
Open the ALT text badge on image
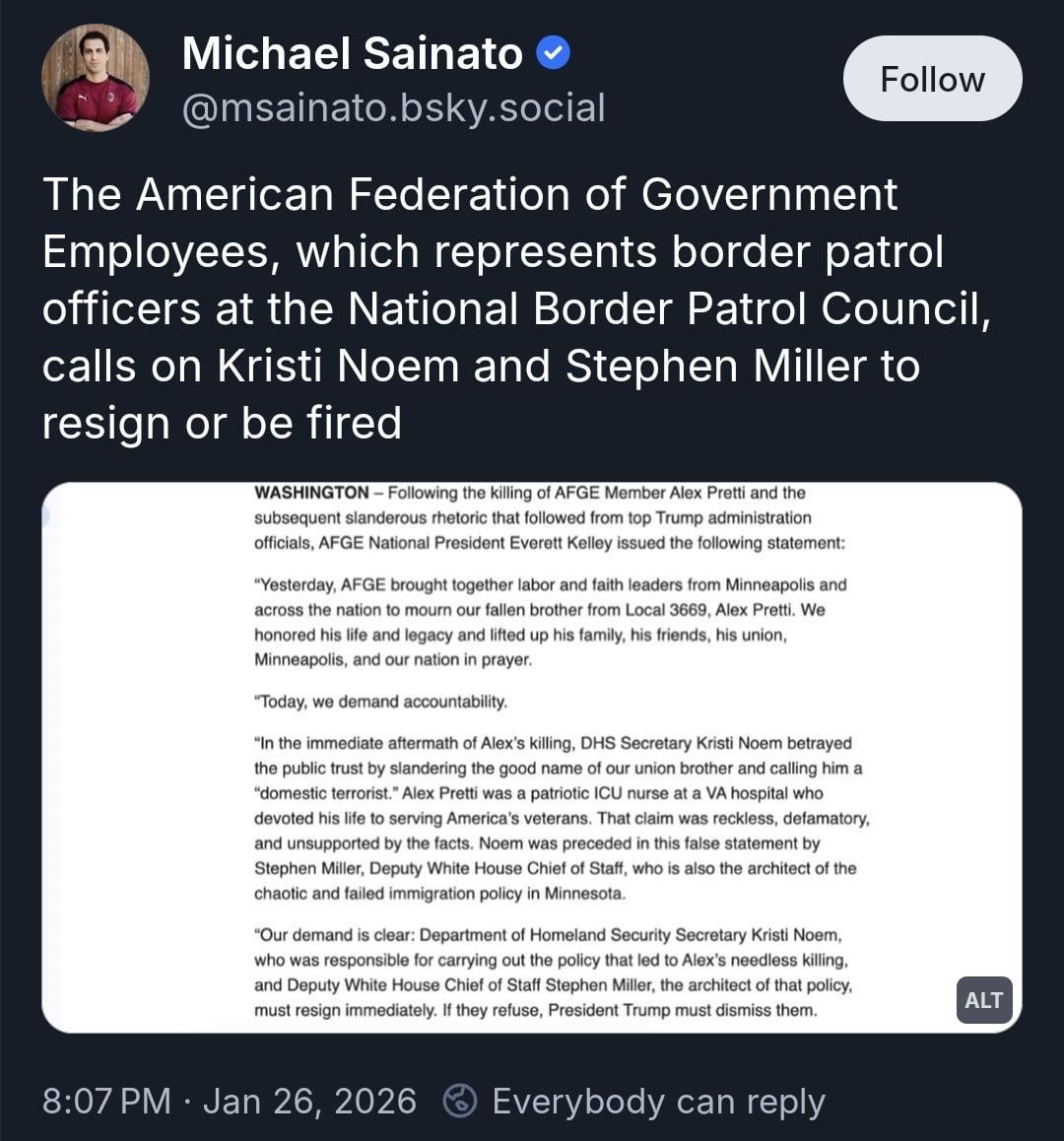pos(983,1000)
